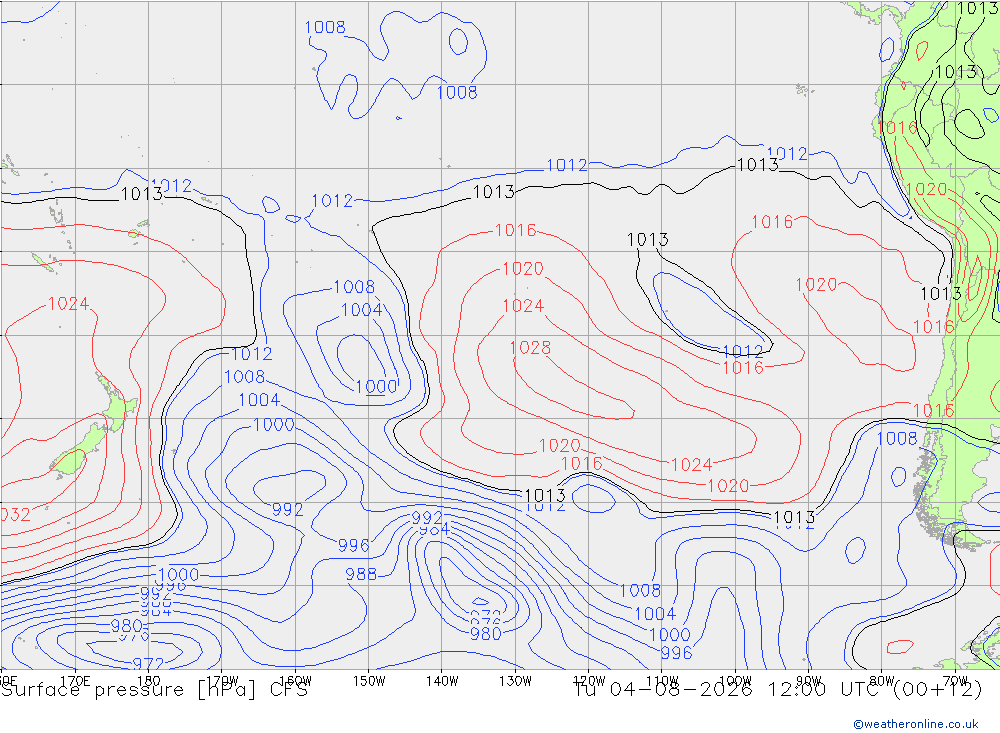Click the 'Tu 04-08-2026 12:00 UTC (00+12)' timestamp

click(778, 690)
